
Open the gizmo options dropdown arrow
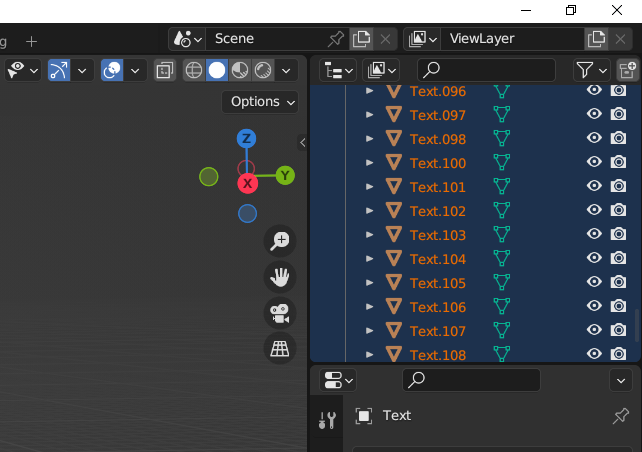click(x=82, y=70)
